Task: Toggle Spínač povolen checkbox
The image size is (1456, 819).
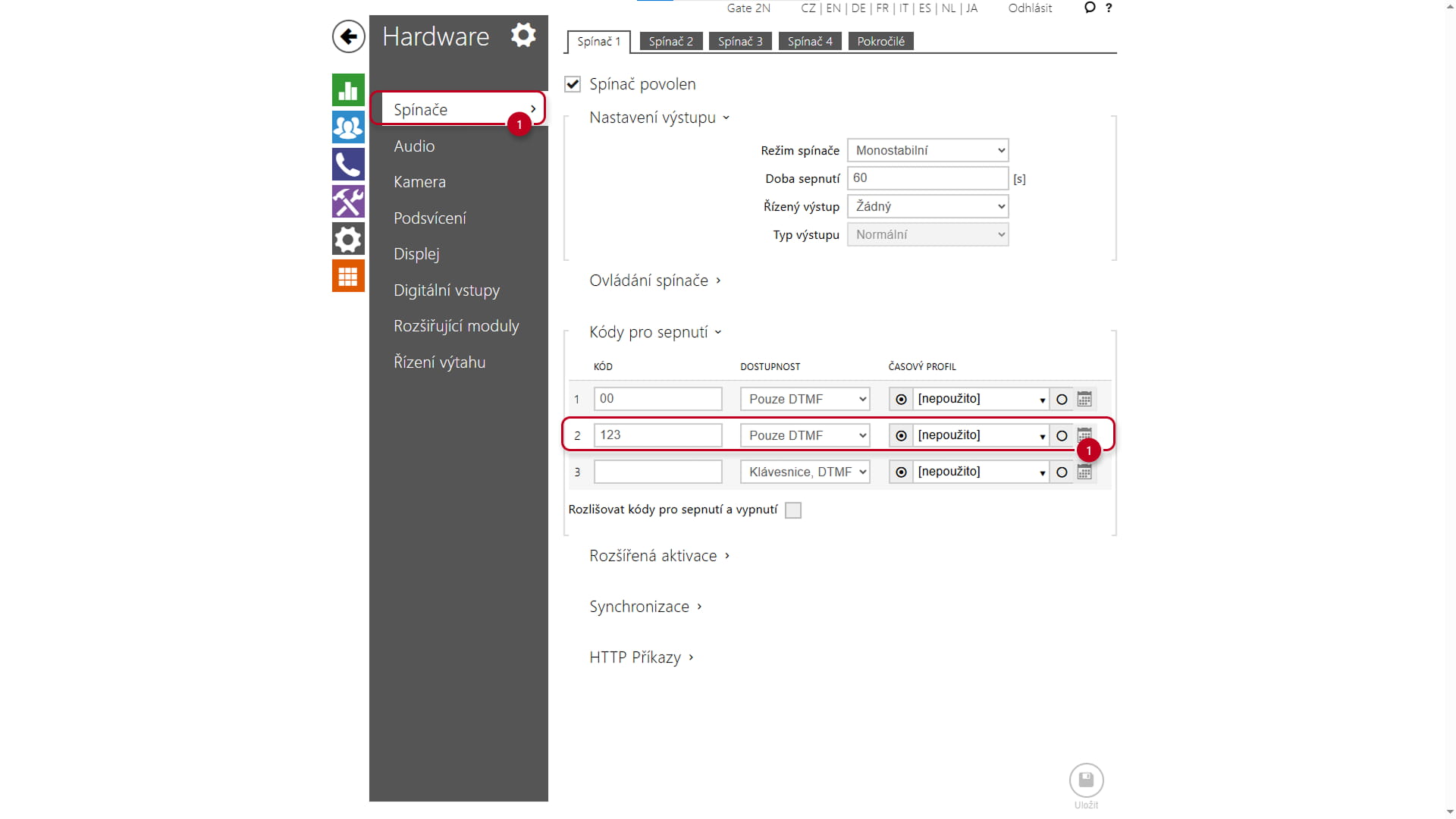Action: click(573, 84)
